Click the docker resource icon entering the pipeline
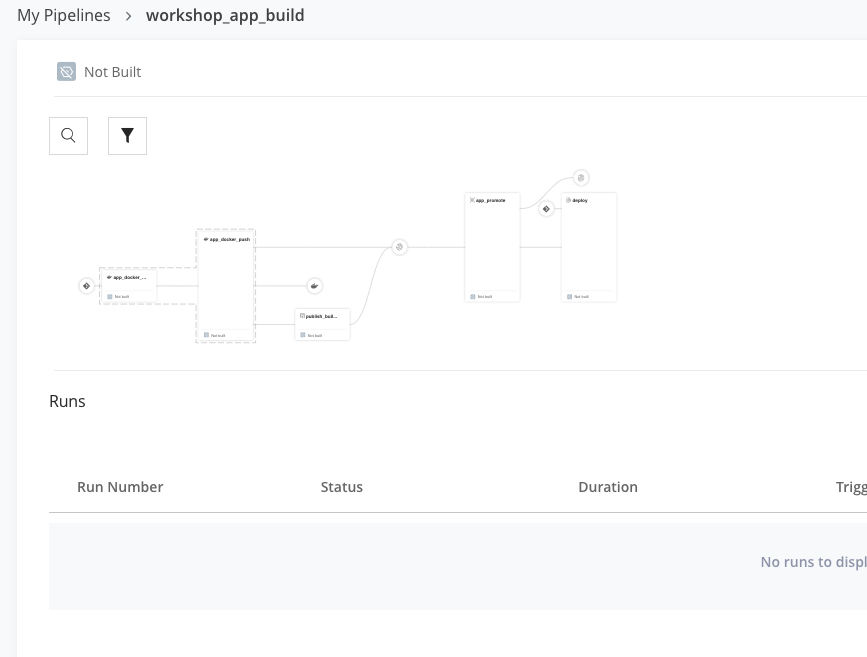The image size is (867, 657). (86, 285)
